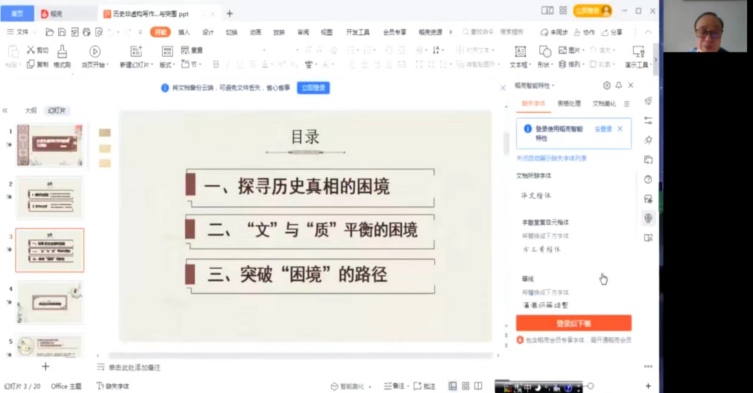Click the settings gear in side panel
753x393 pixels.
click(x=607, y=86)
